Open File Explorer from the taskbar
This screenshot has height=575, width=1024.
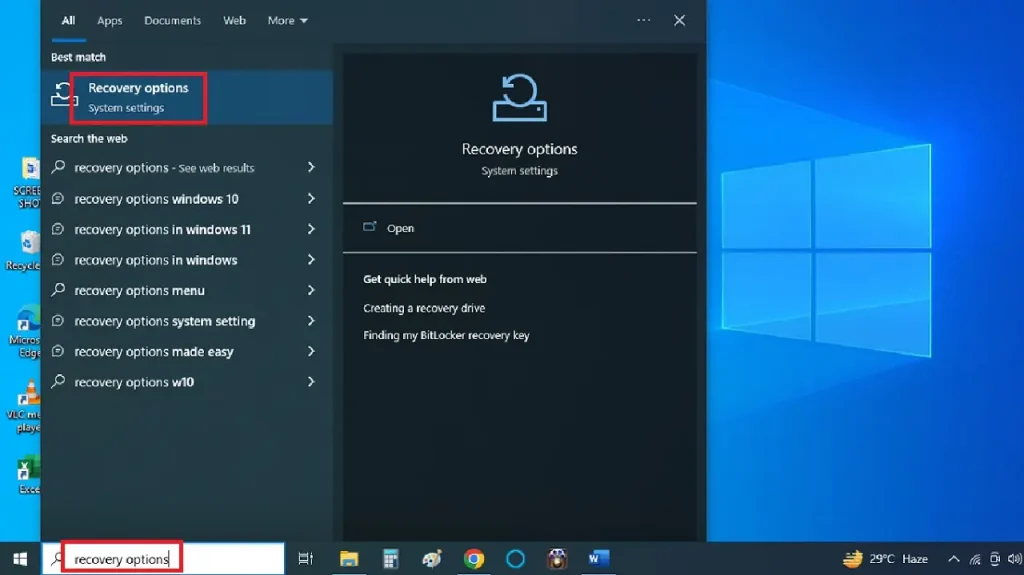click(x=349, y=559)
